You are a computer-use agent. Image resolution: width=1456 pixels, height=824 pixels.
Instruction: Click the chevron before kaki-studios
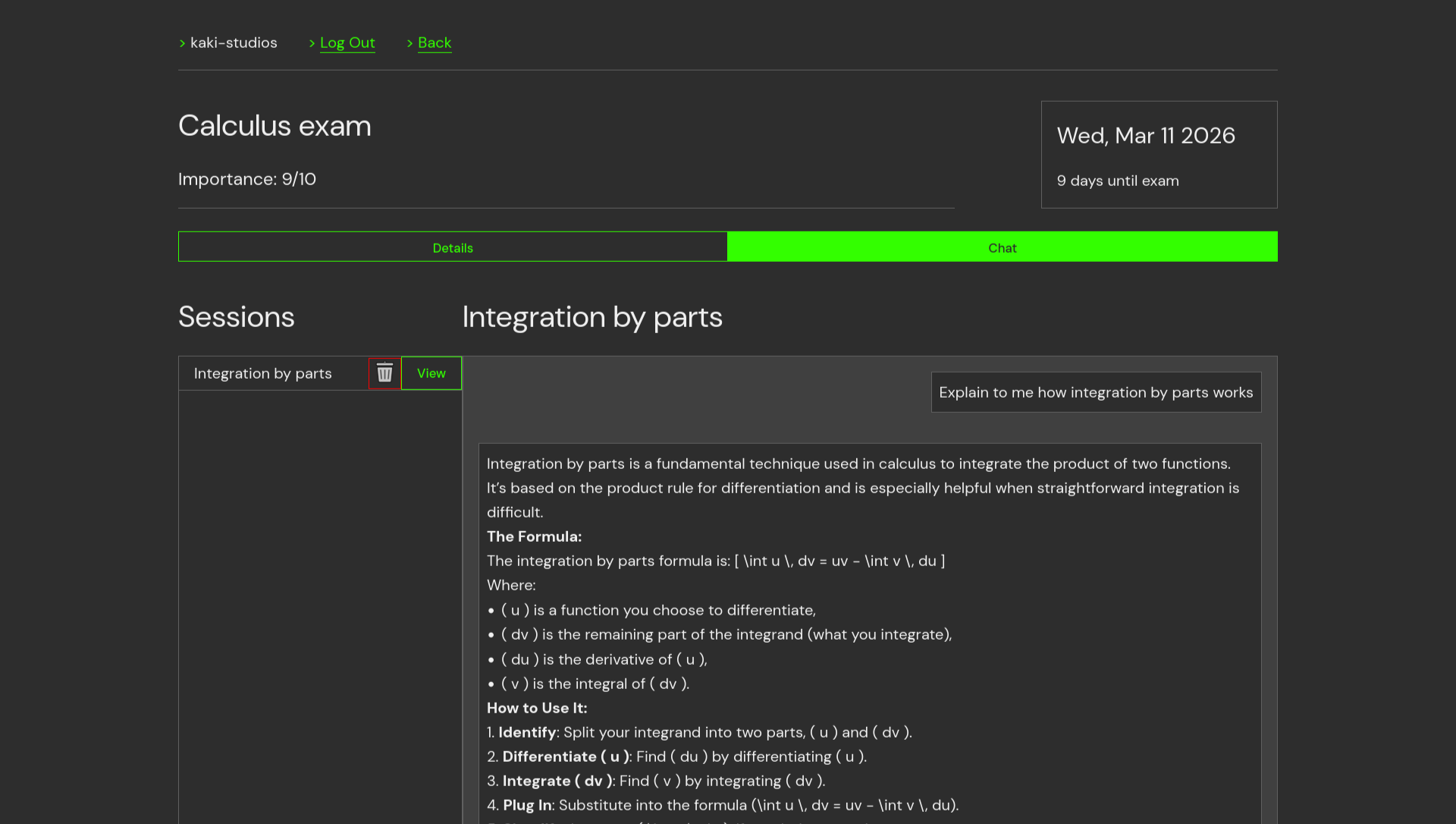(182, 44)
